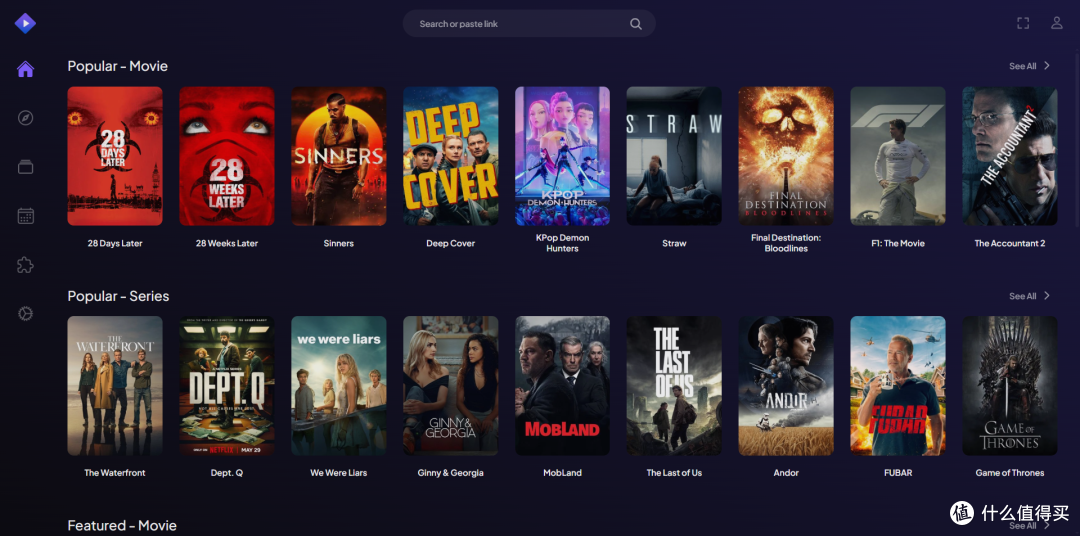Viewport: 1080px width, 536px height.
Task: Click the '28 Weeks Later' title text
Action: point(227,243)
